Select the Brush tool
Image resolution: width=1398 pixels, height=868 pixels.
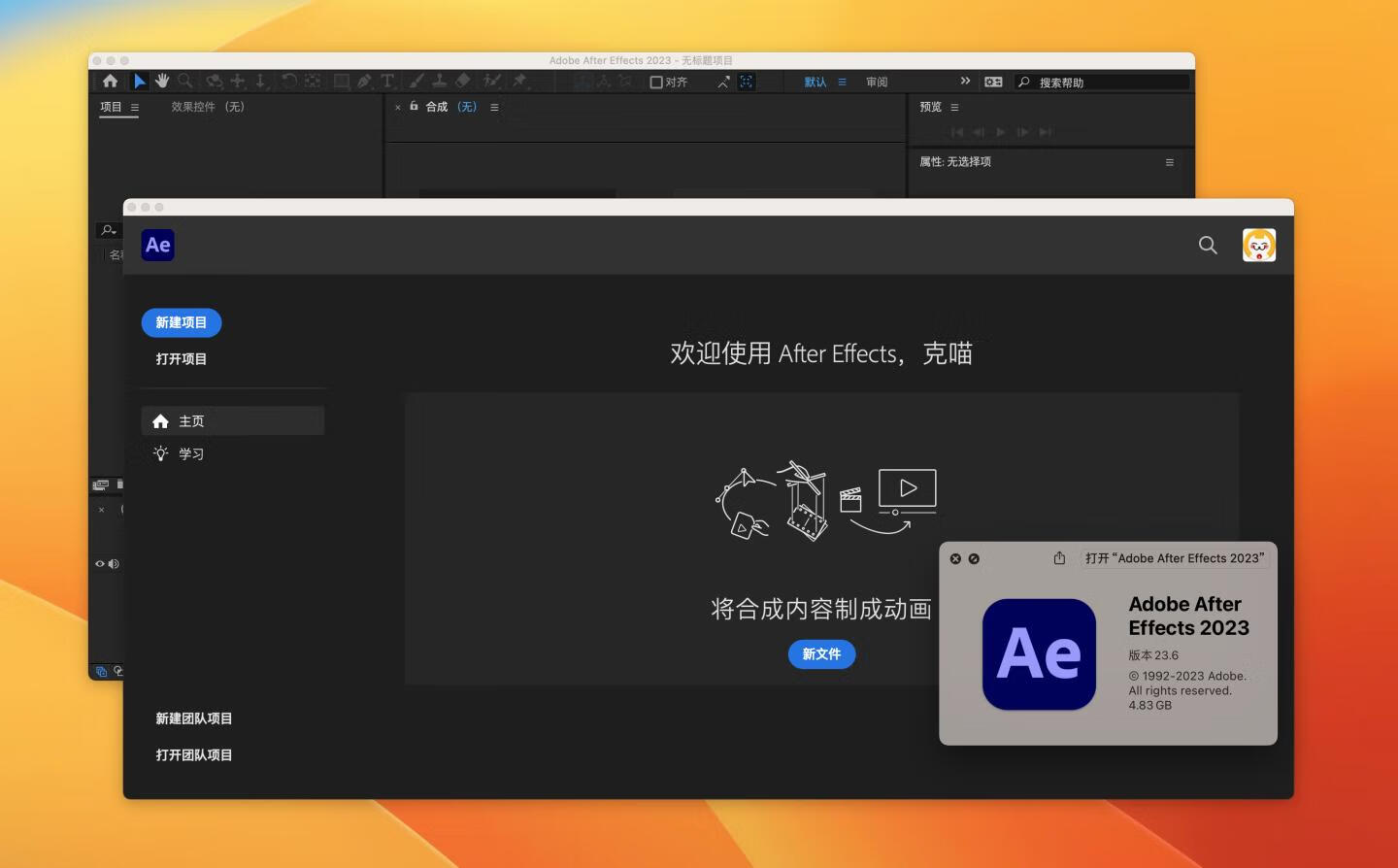[x=416, y=82]
